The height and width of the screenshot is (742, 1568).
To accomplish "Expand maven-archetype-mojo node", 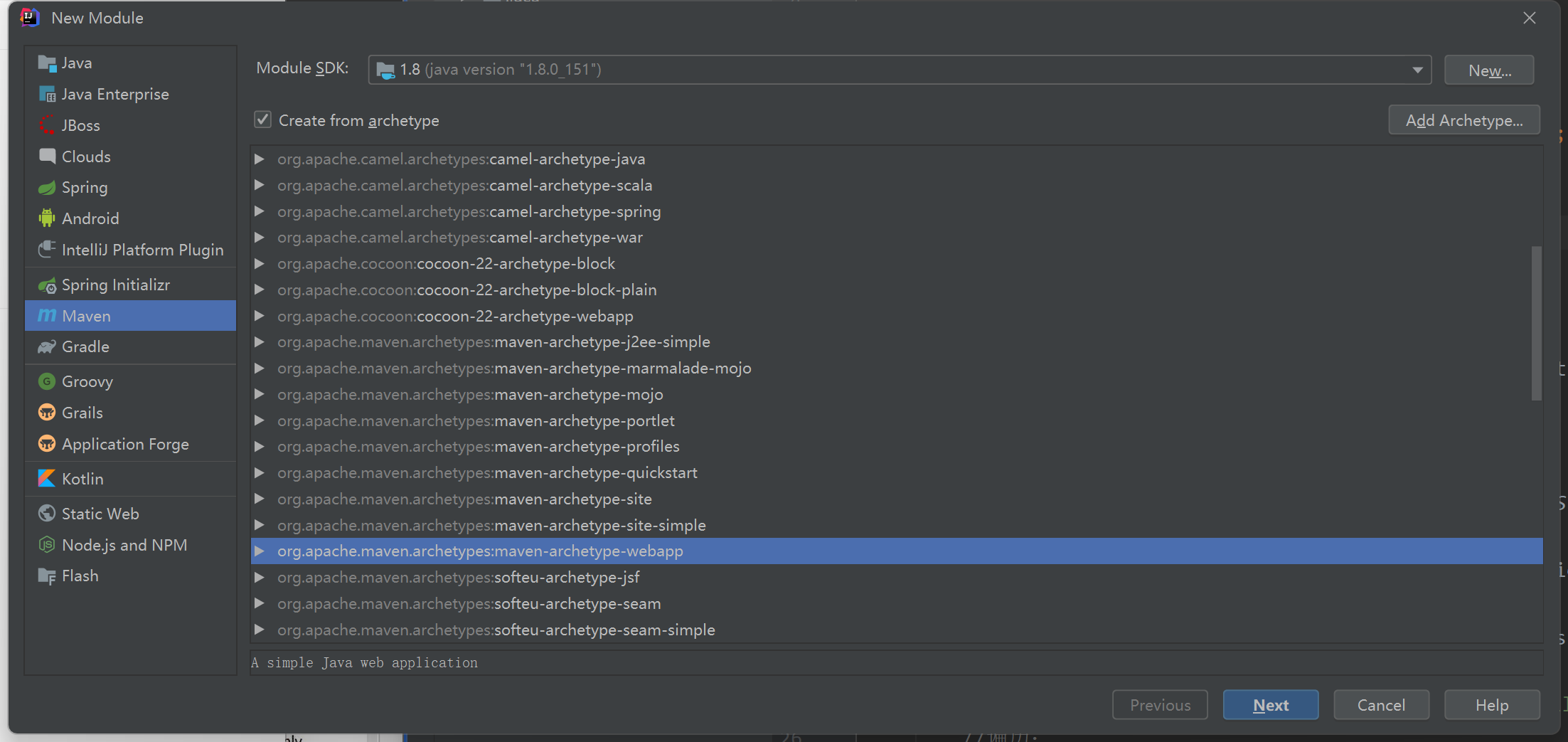I will click(x=260, y=394).
